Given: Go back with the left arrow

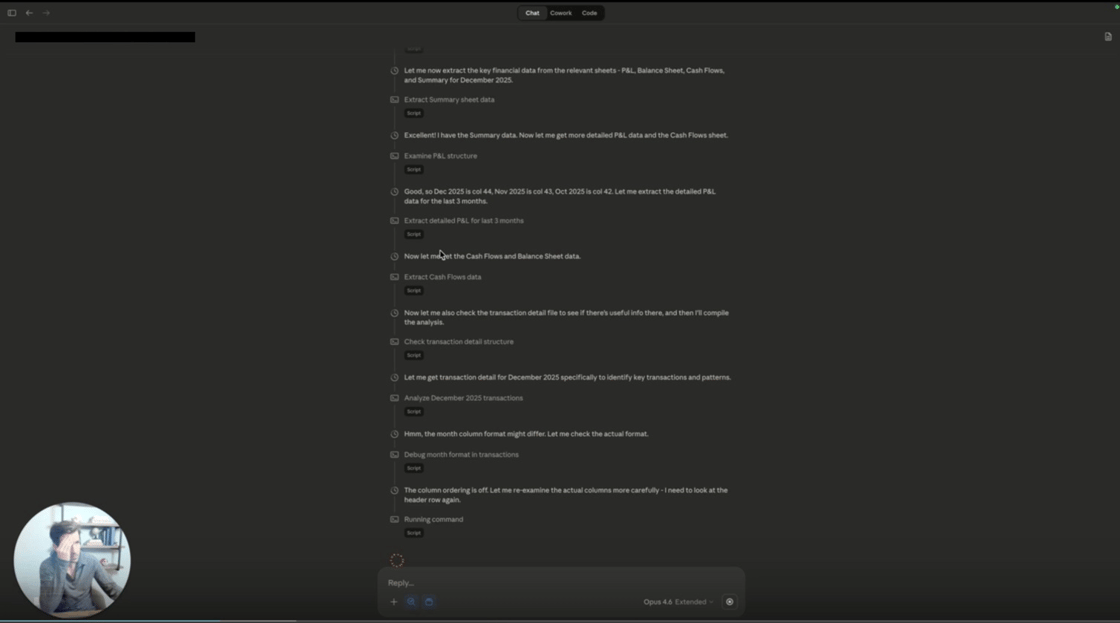Looking at the screenshot, I should 29,13.
